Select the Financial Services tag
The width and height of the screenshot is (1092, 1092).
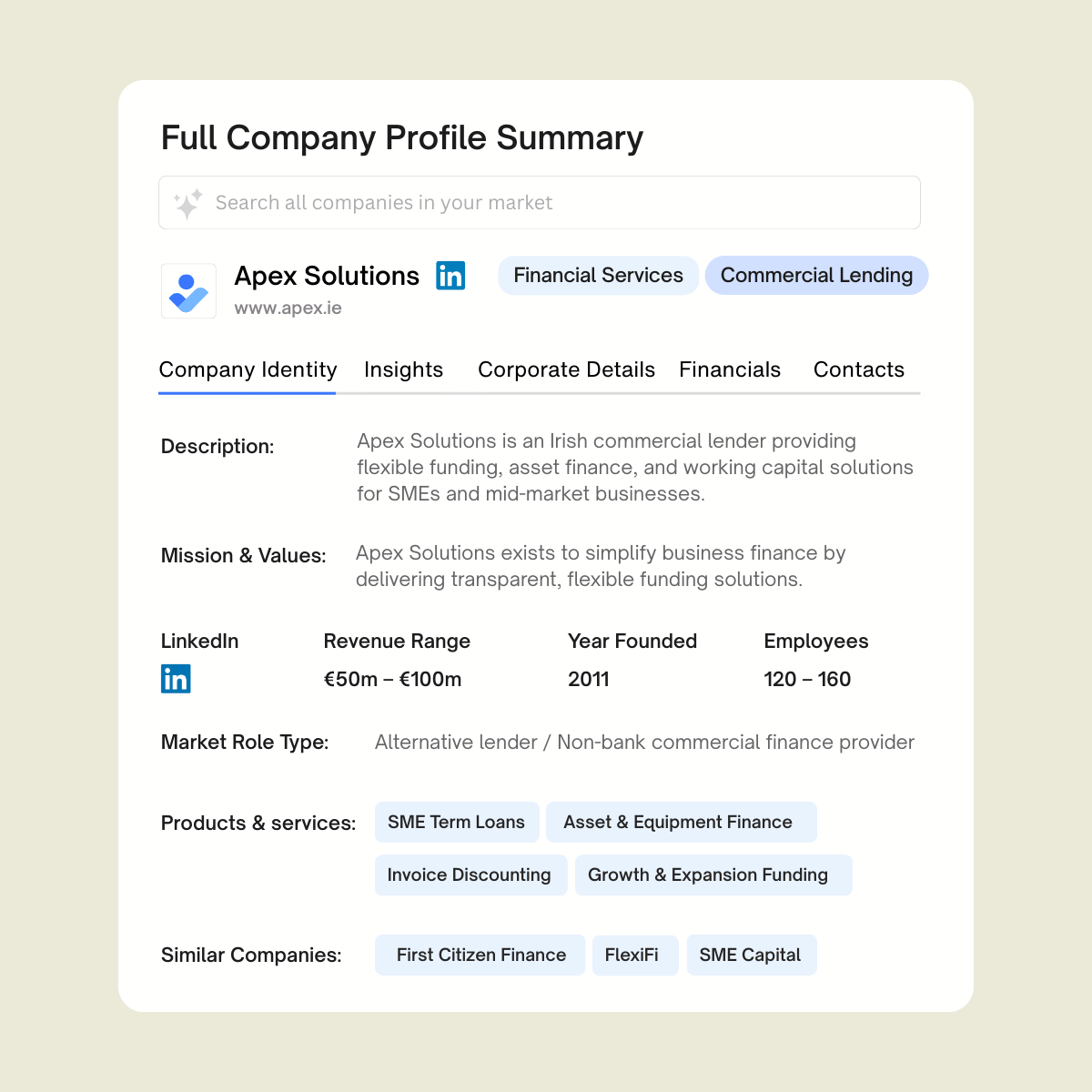[598, 276]
